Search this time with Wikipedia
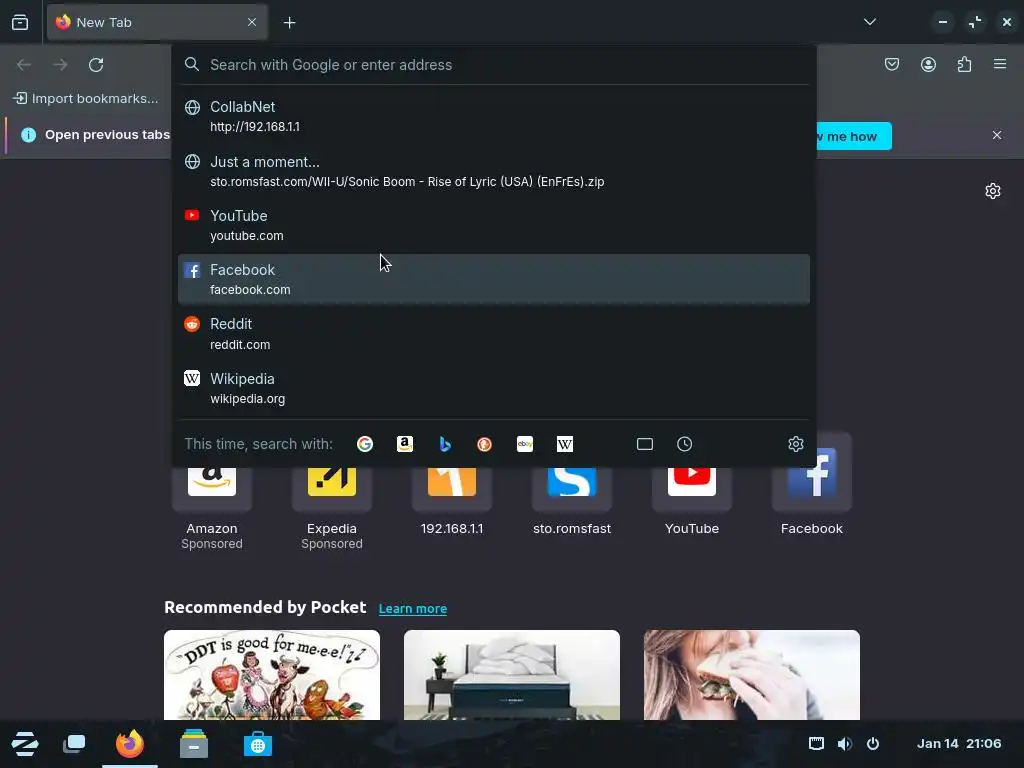The width and height of the screenshot is (1024, 768). pos(565,444)
